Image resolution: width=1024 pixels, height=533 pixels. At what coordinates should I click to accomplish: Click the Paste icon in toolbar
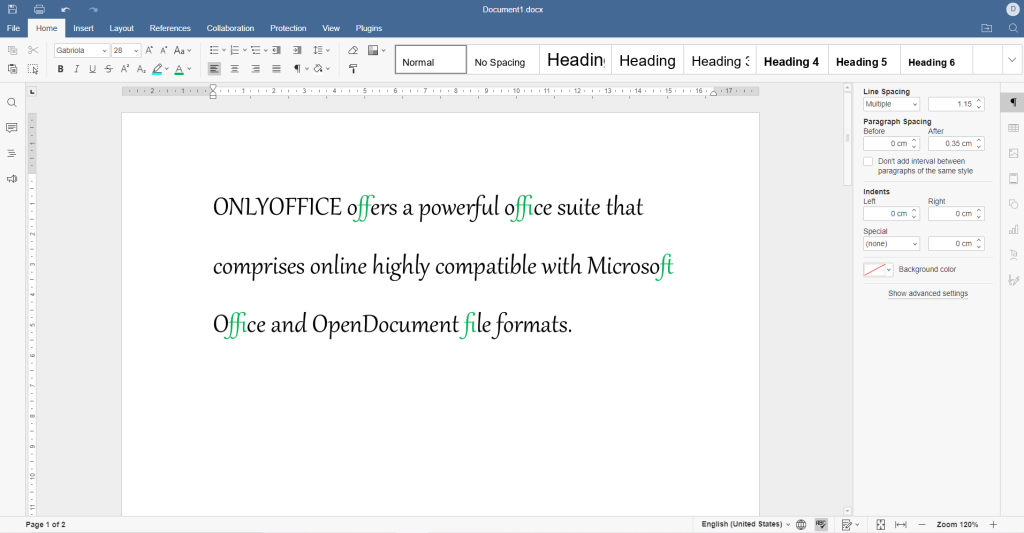point(12,69)
